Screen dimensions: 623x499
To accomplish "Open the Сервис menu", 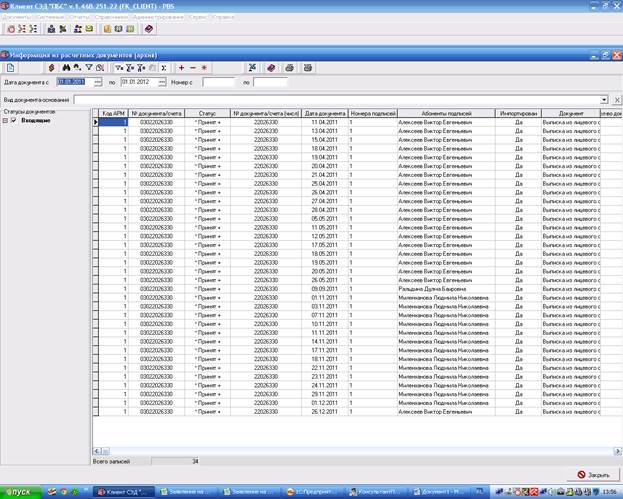I will [197, 17].
